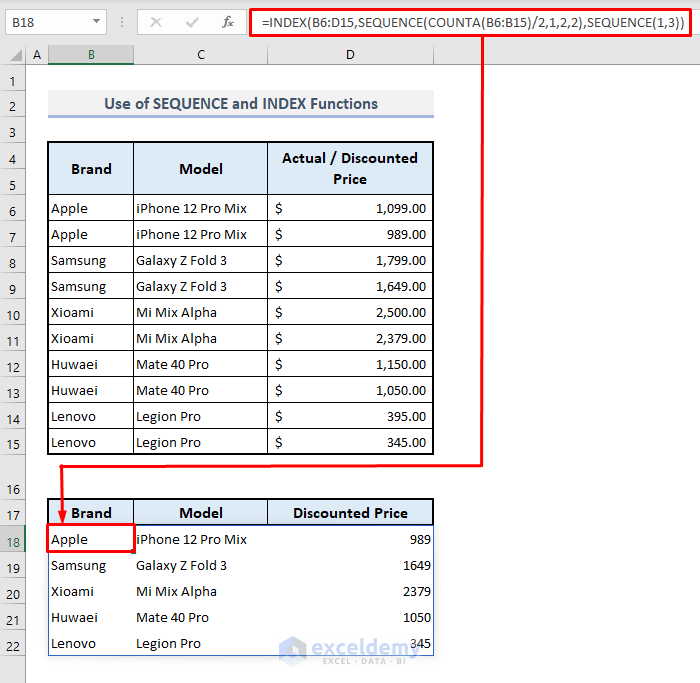Select column D header

(x=350, y=55)
